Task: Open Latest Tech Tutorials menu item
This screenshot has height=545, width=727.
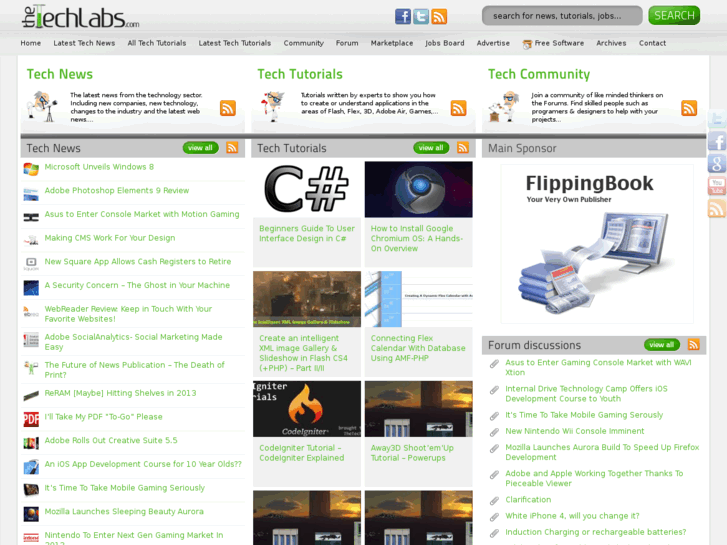Action: point(235,43)
